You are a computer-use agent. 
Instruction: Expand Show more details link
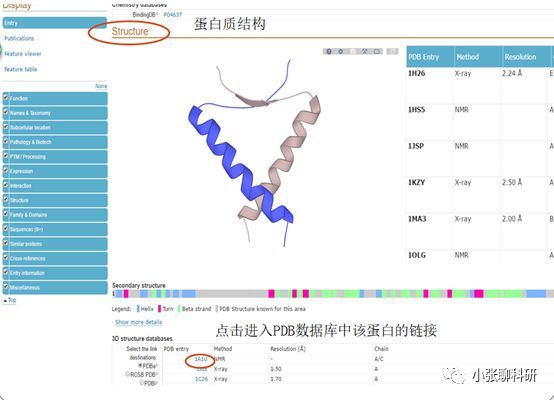point(138,322)
